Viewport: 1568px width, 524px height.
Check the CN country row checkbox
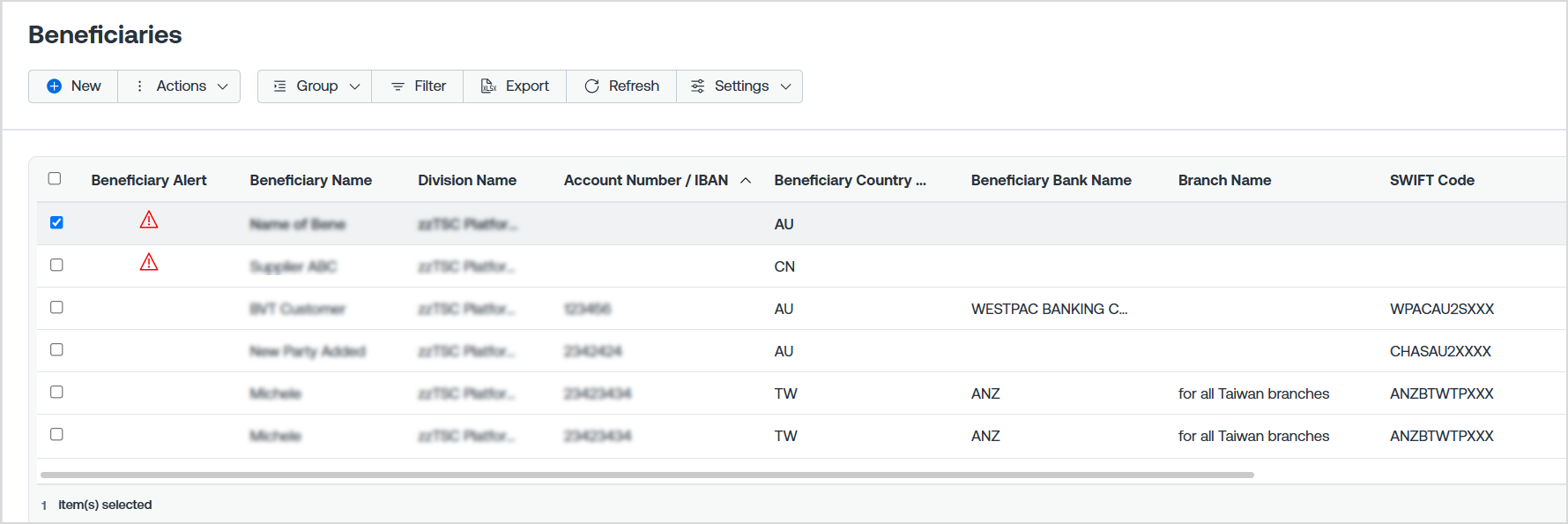(x=56, y=265)
